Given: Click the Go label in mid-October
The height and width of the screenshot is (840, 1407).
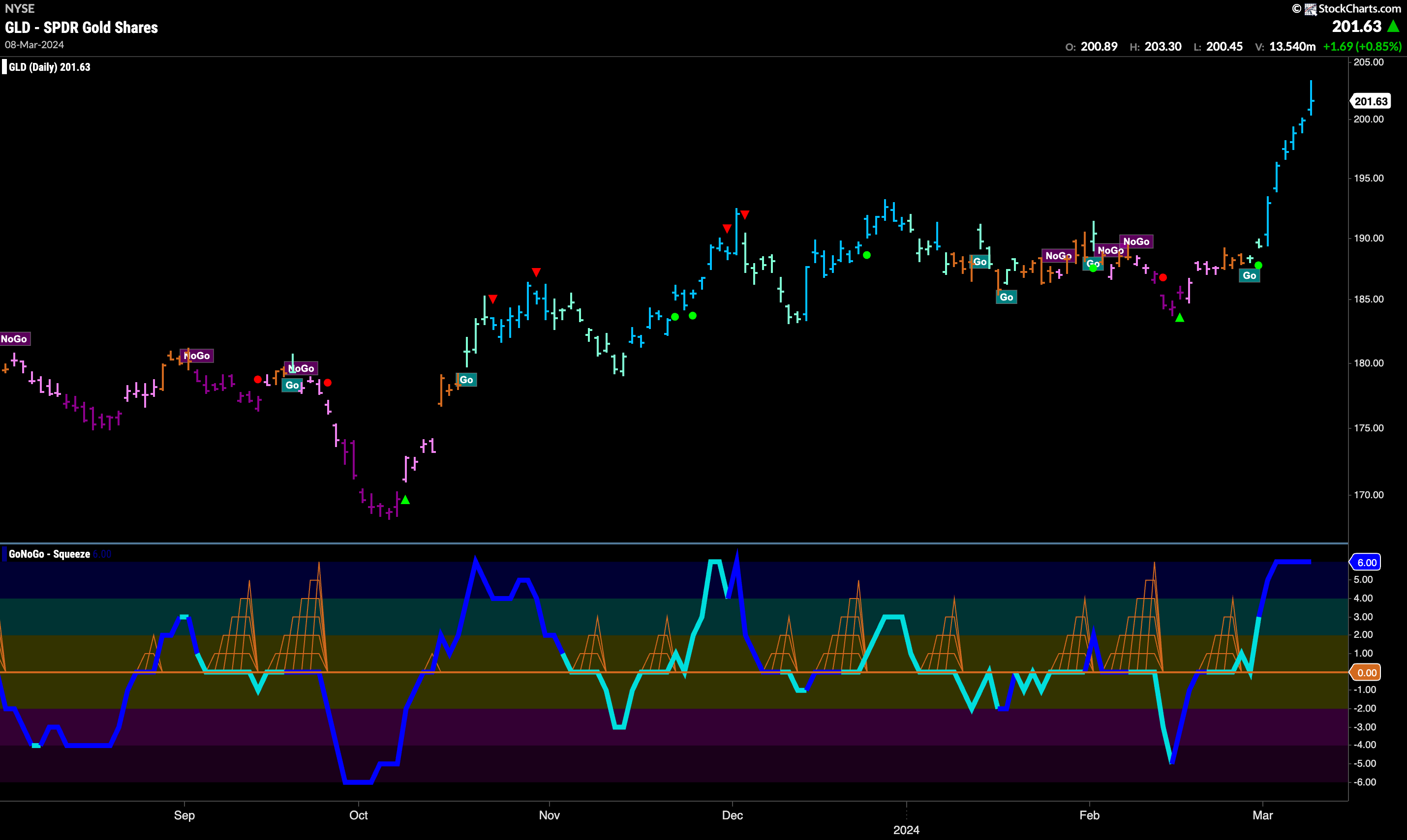Looking at the screenshot, I should click(x=466, y=380).
